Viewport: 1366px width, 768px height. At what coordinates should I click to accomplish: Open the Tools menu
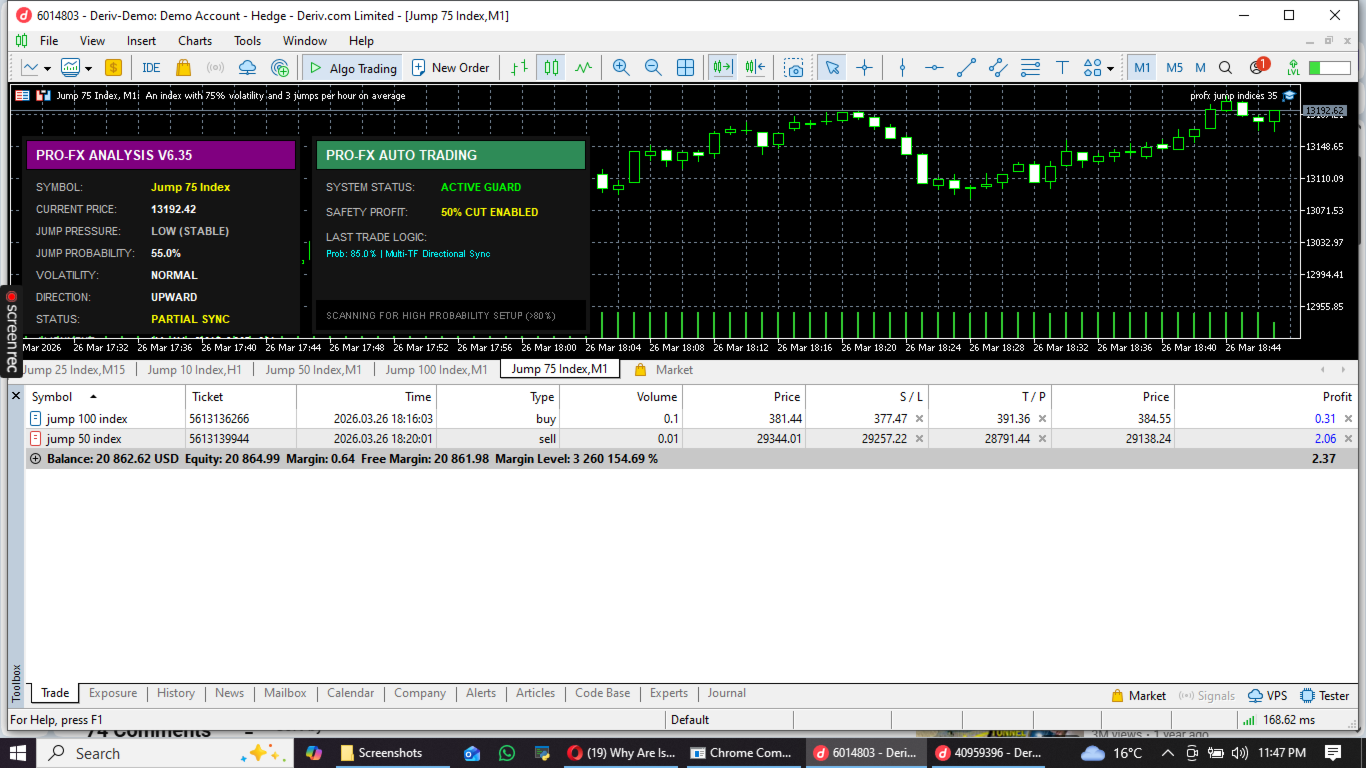click(x=247, y=41)
